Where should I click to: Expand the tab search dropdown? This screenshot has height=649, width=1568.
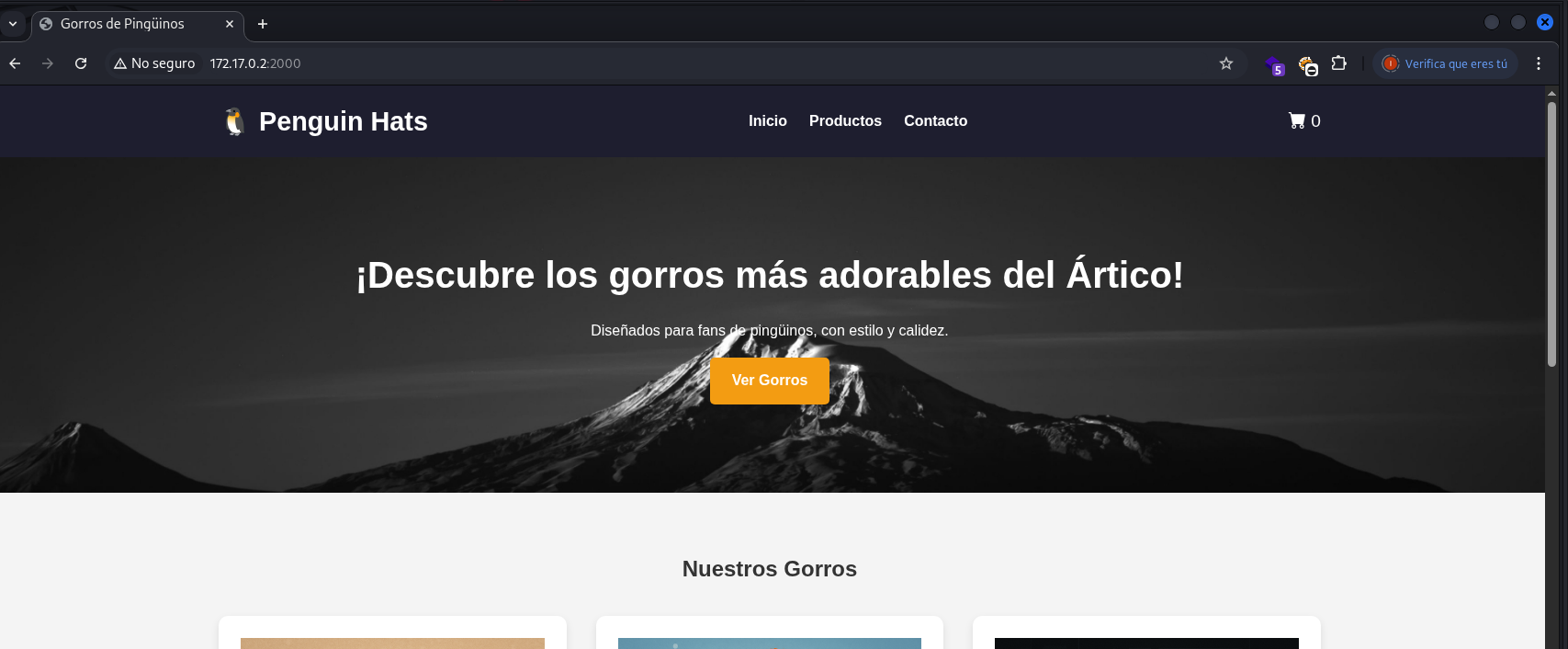[x=13, y=24]
